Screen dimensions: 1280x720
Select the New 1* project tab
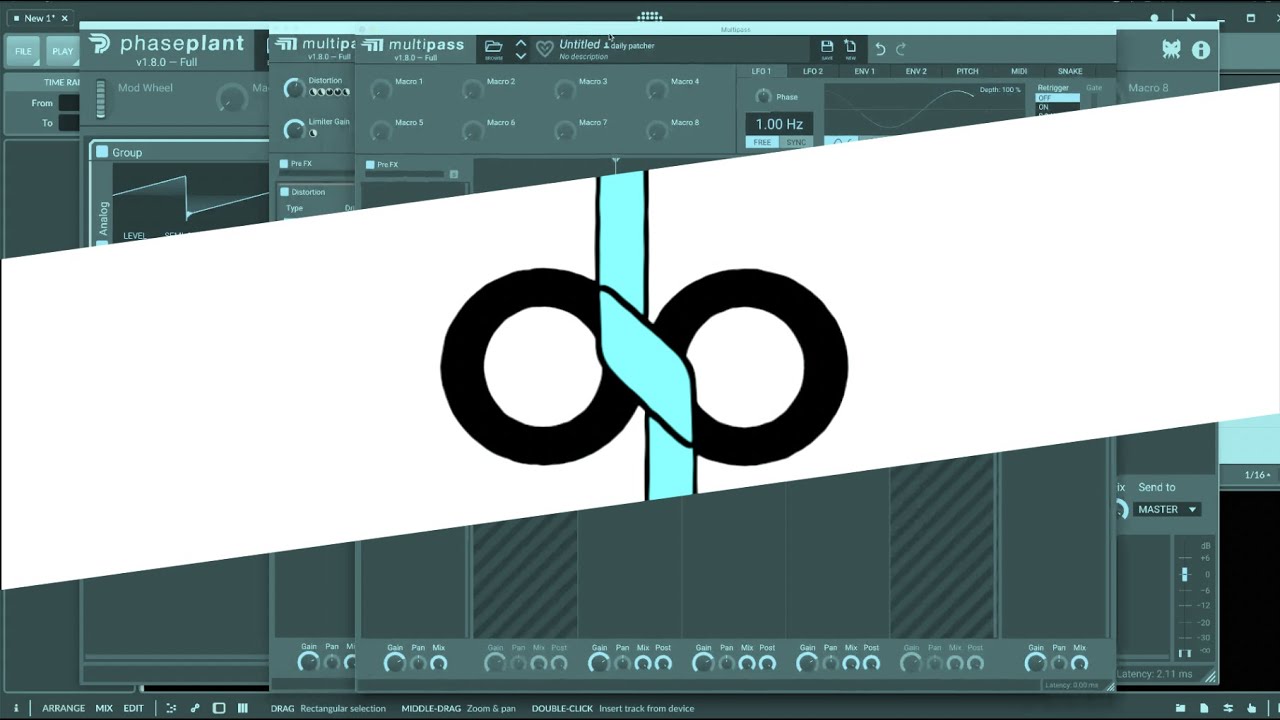[40, 18]
